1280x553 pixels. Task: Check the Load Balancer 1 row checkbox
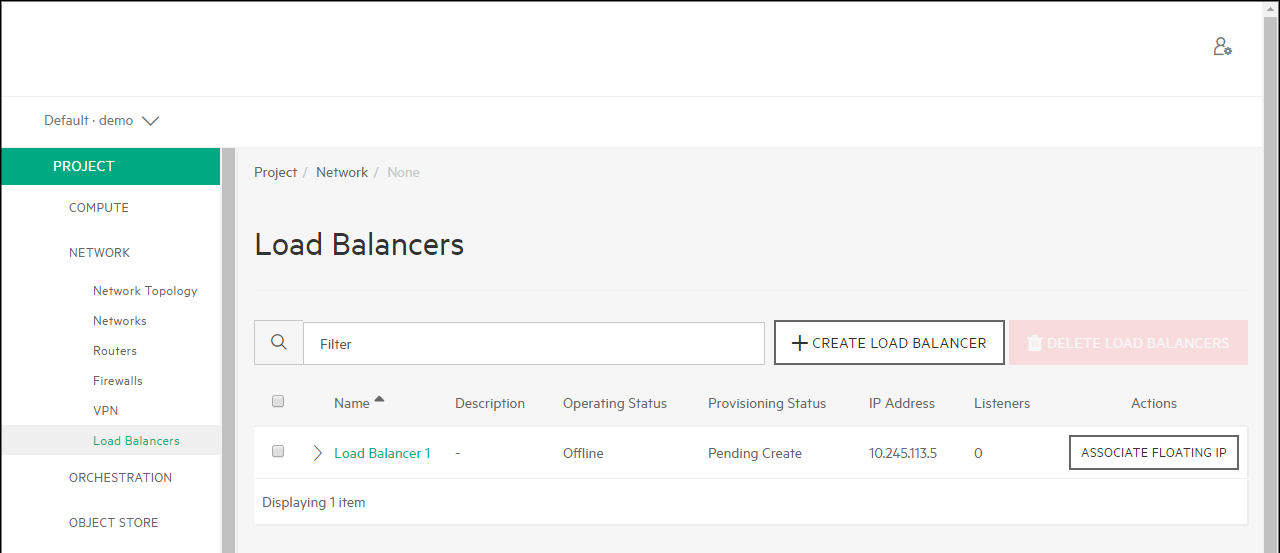point(278,452)
